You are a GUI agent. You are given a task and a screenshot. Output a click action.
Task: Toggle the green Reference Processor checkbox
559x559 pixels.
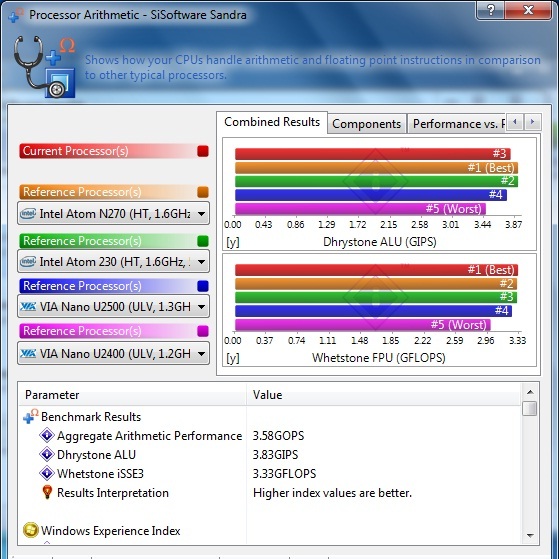(x=202, y=241)
